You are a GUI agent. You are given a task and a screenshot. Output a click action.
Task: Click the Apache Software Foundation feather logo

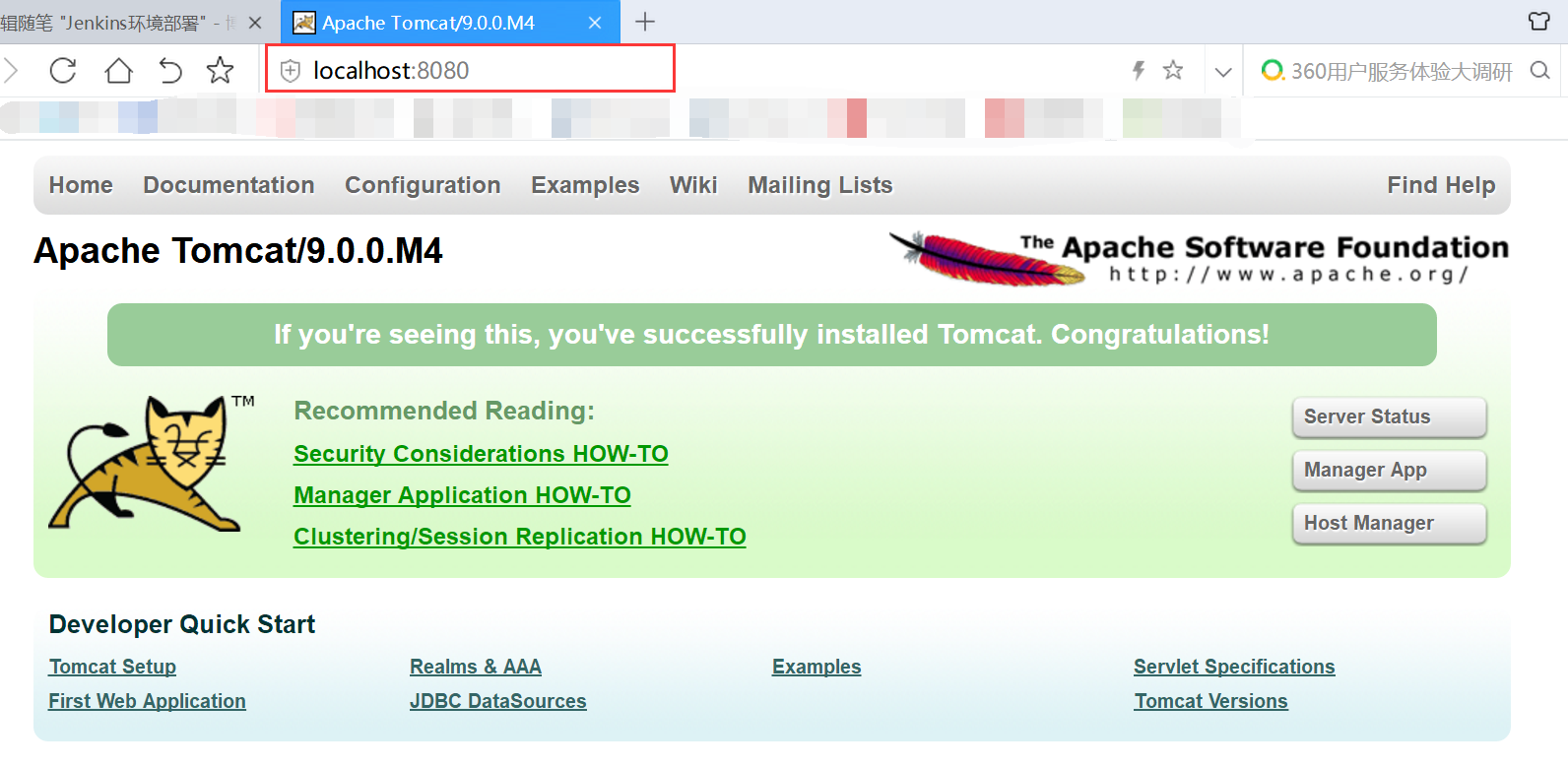point(1199,258)
